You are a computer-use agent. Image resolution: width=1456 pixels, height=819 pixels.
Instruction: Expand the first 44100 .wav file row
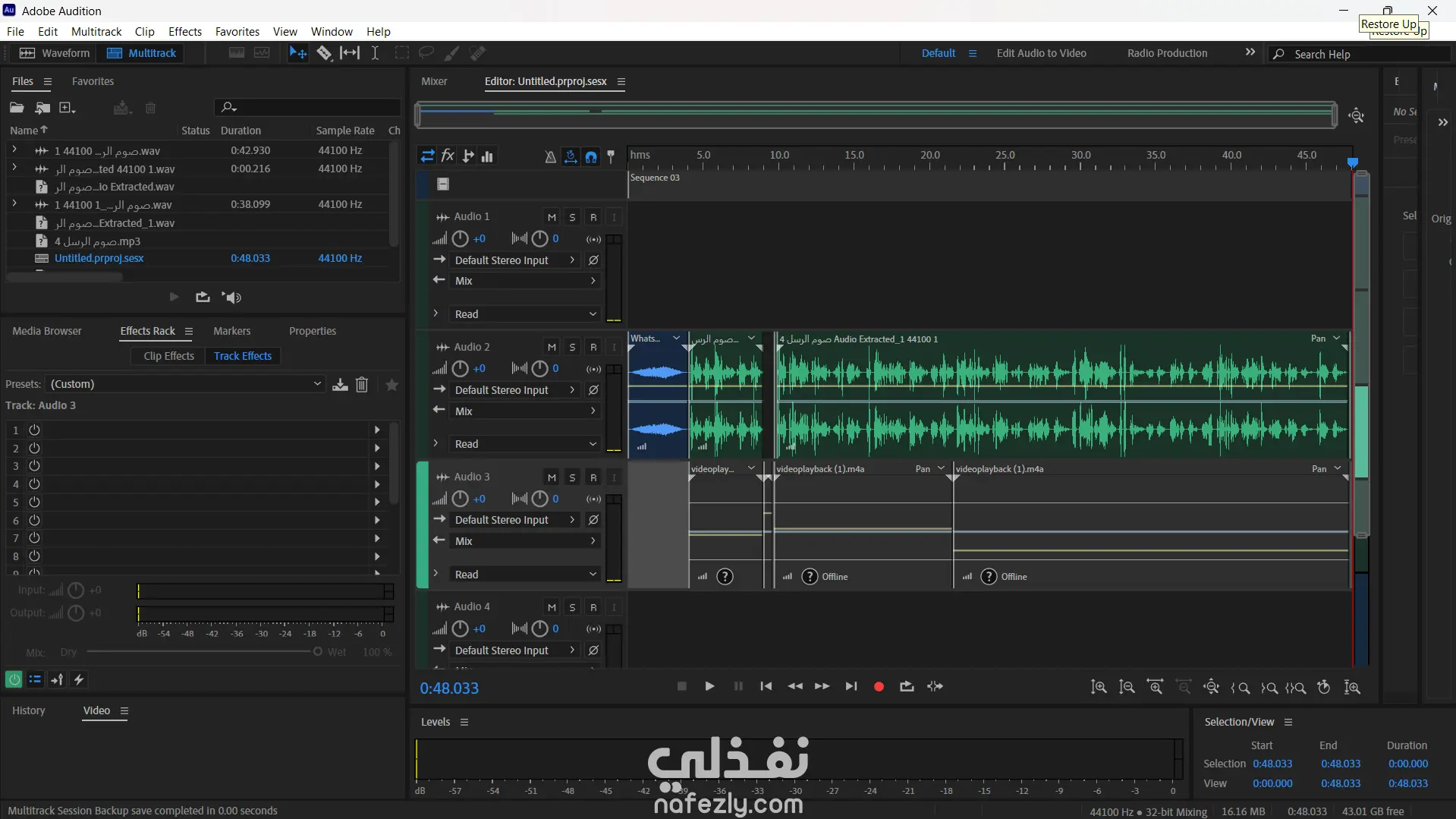click(x=14, y=150)
